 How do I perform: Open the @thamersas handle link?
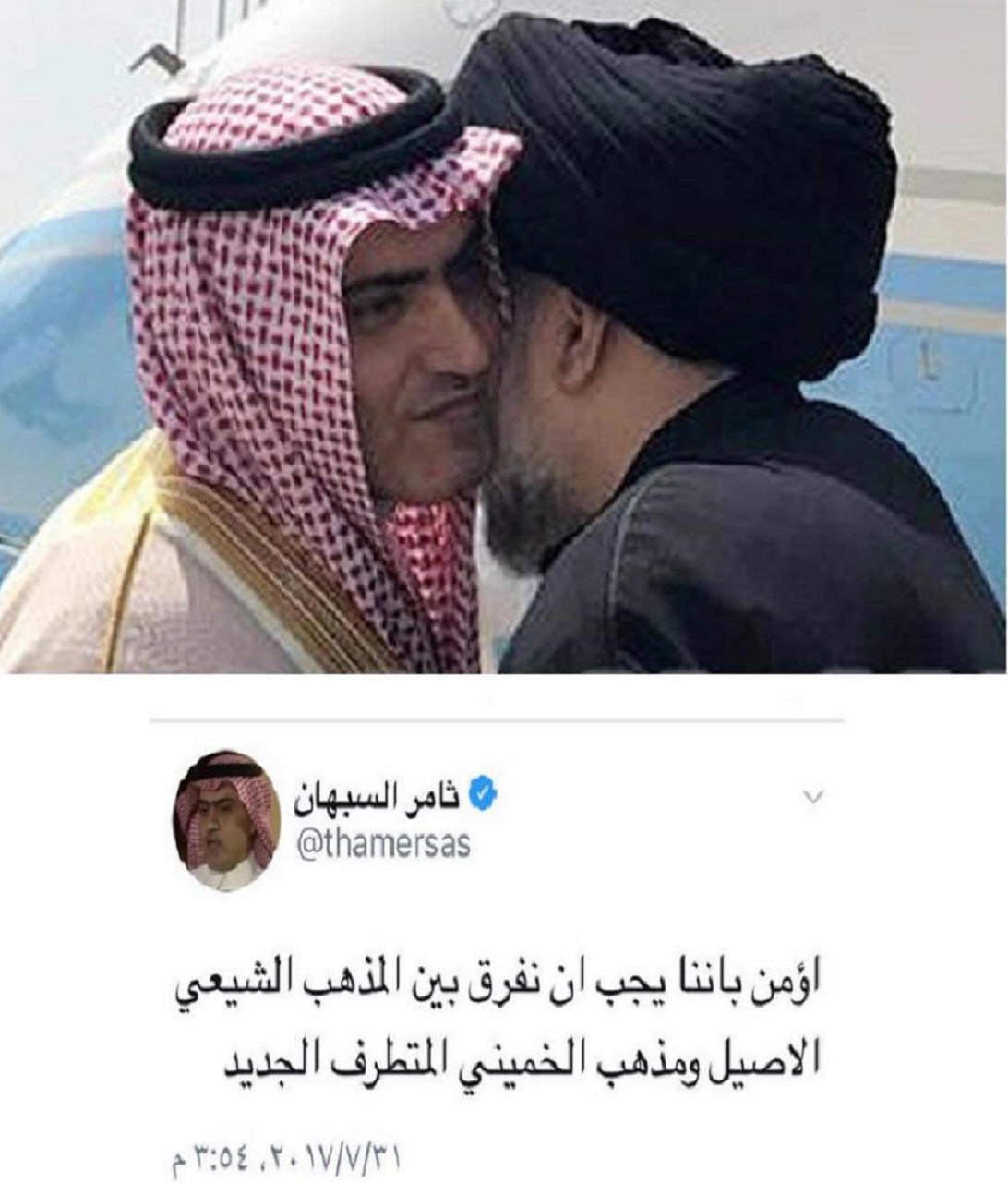[383, 844]
